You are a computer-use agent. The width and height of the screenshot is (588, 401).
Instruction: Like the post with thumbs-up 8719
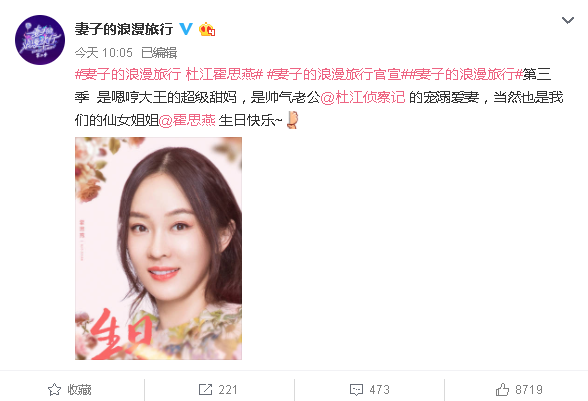(519, 390)
